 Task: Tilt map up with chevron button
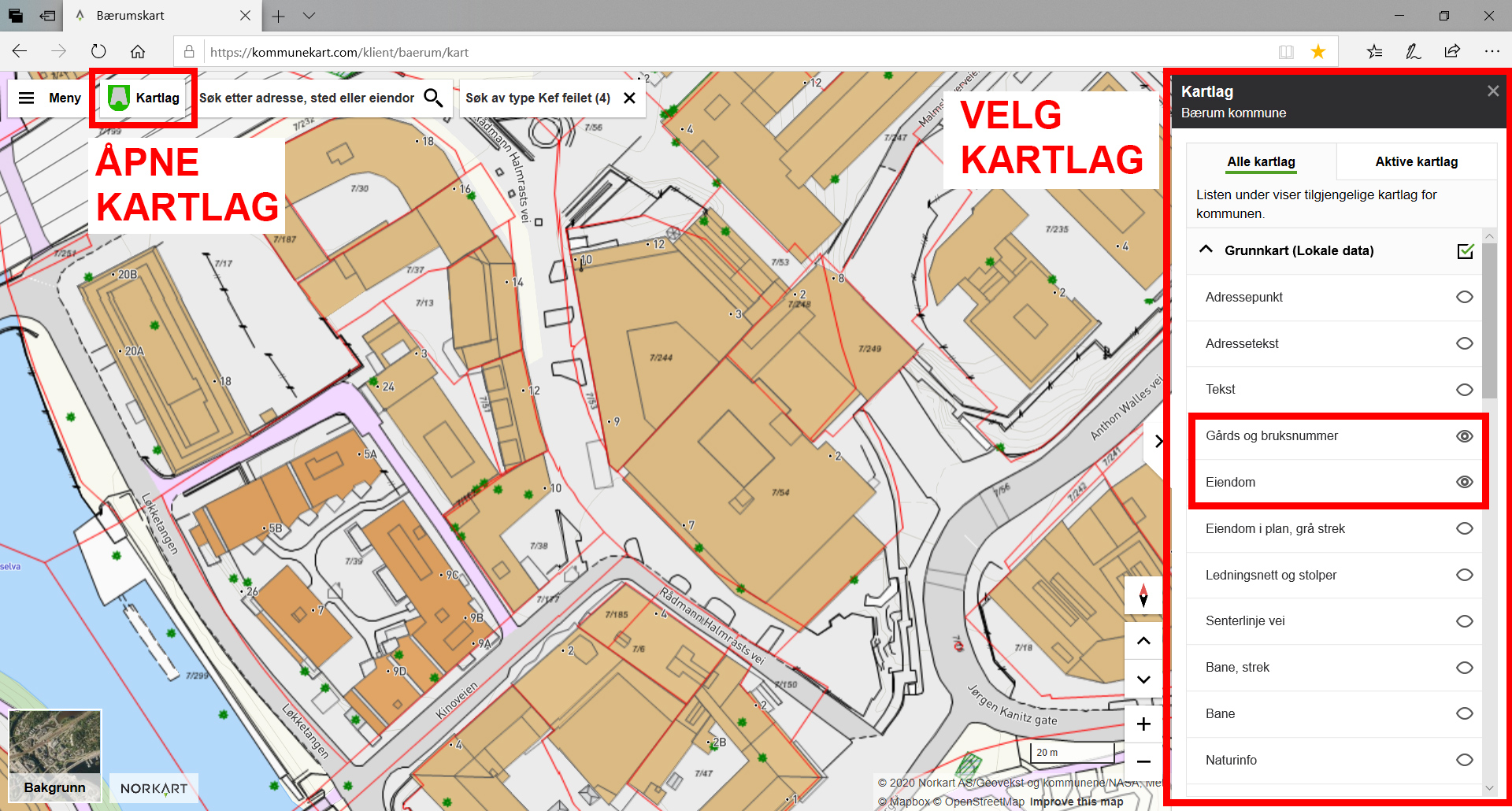[x=1143, y=641]
